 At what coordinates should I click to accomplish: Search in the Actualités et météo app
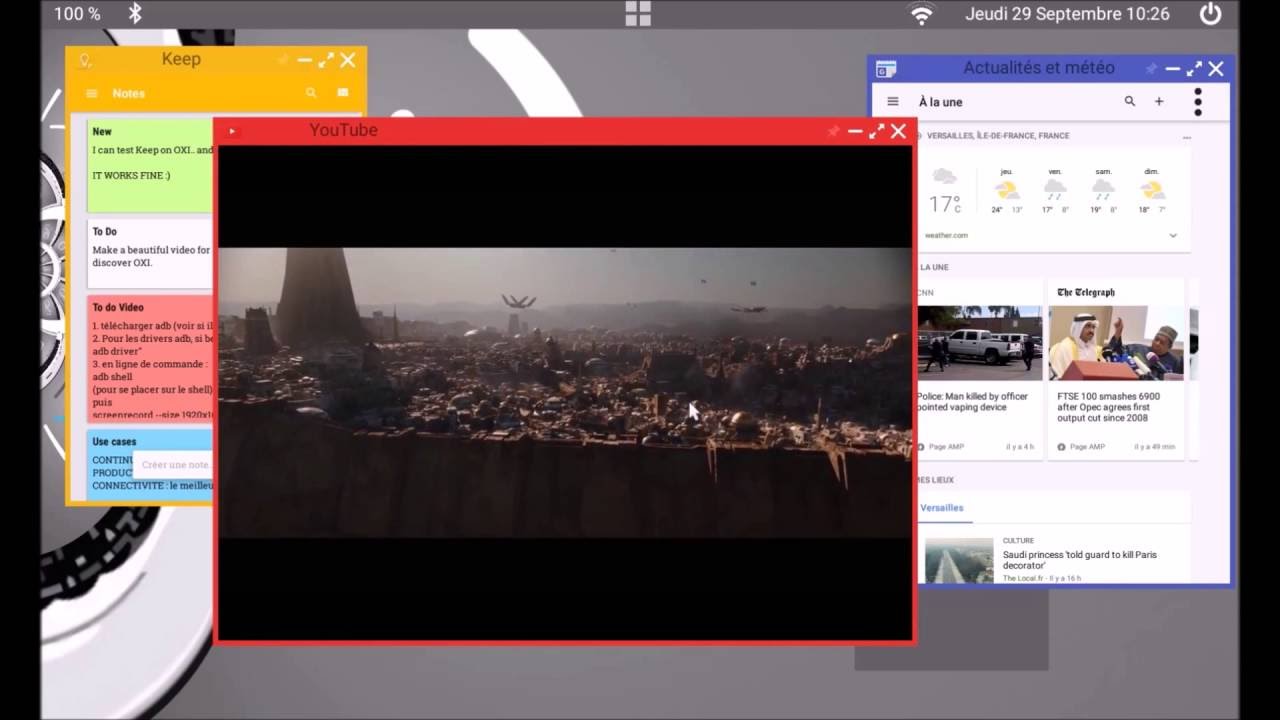coord(1130,101)
